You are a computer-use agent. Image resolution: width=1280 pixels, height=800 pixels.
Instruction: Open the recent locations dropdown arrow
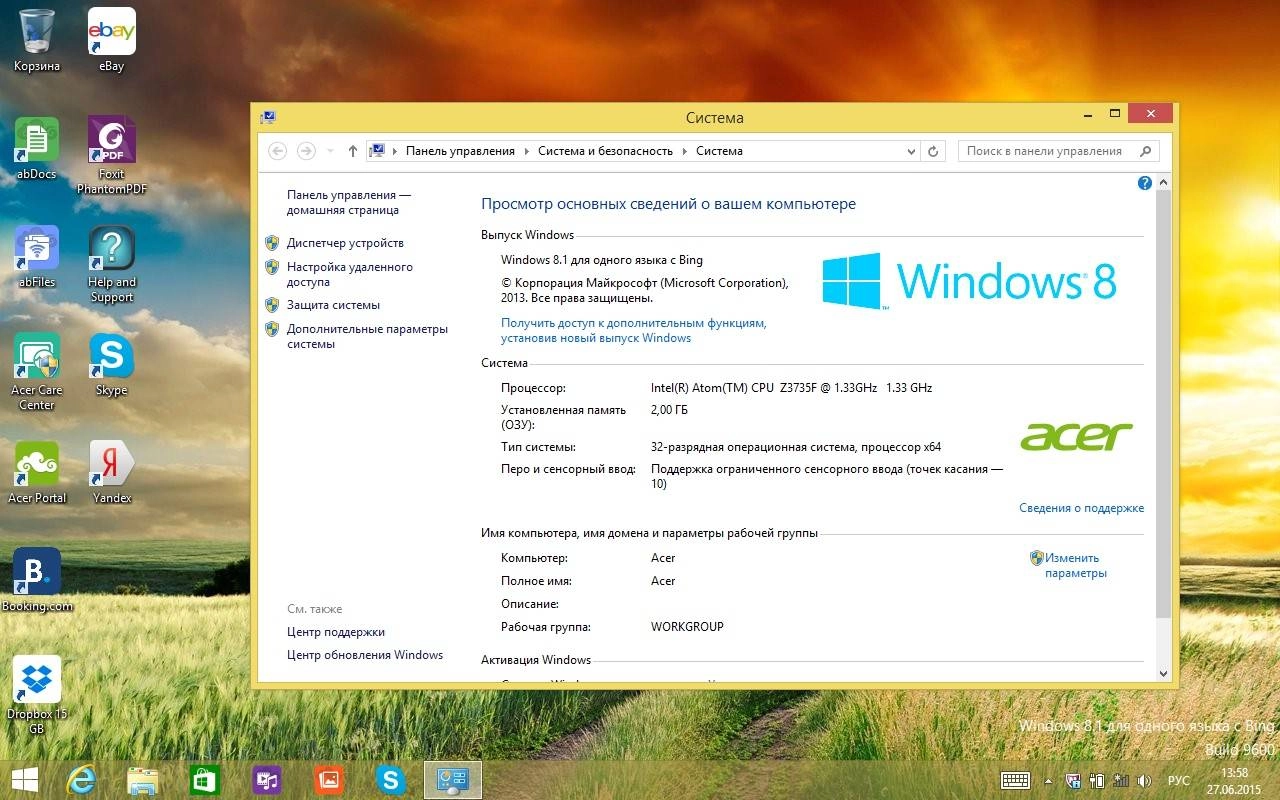328,152
